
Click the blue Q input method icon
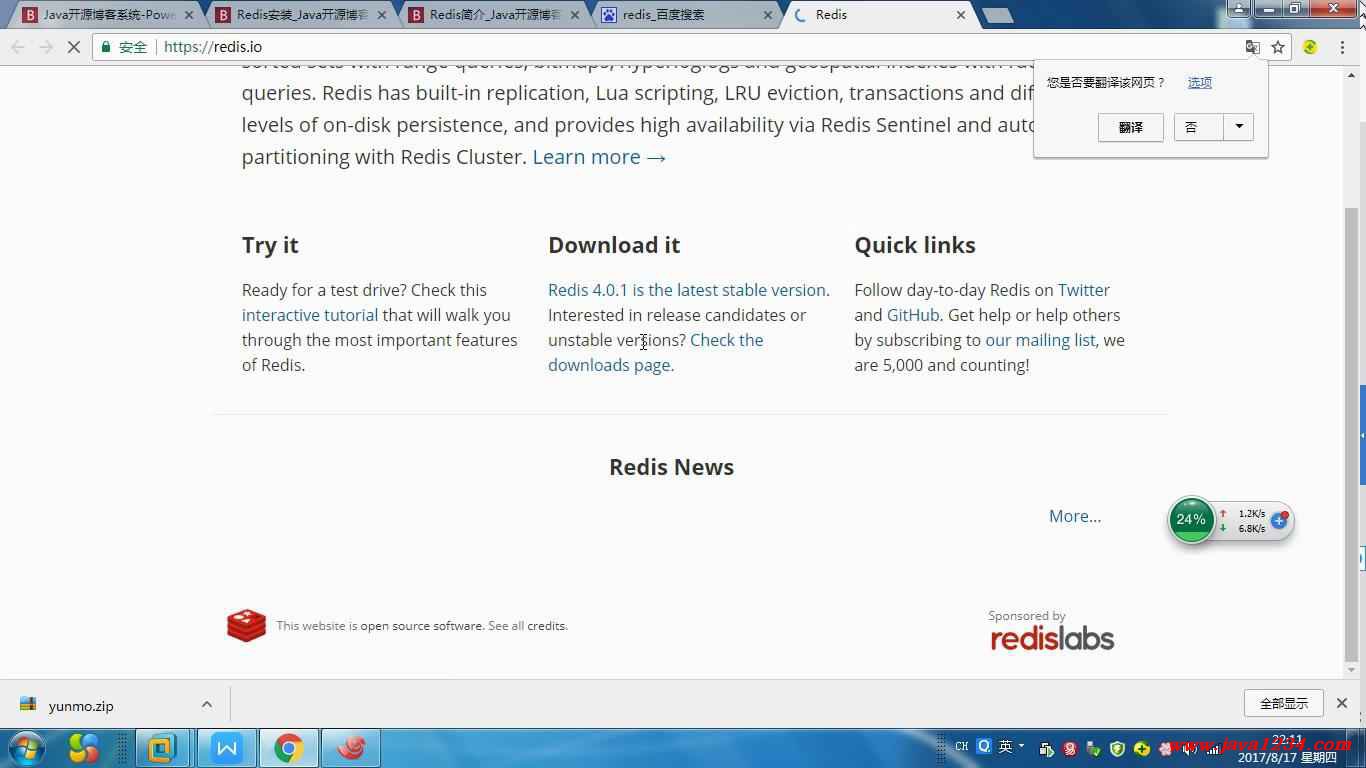pyautogui.click(x=984, y=746)
